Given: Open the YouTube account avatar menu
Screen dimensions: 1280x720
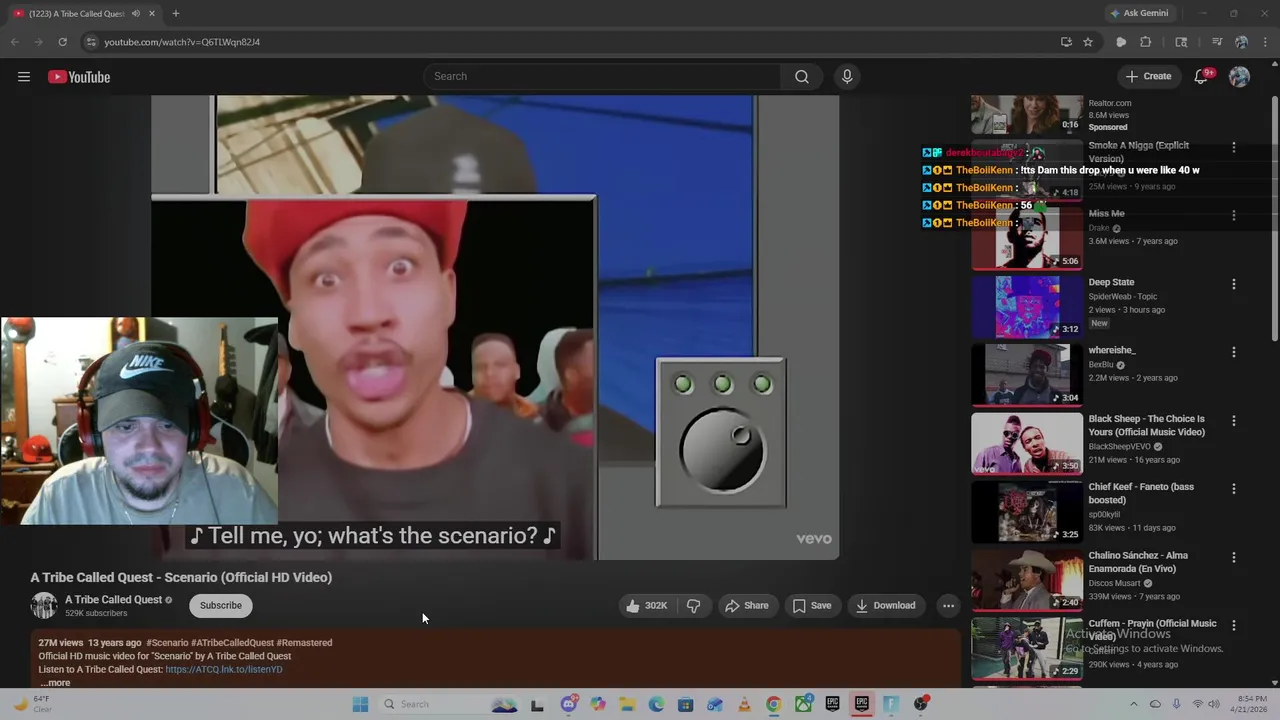Looking at the screenshot, I should (1239, 77).
